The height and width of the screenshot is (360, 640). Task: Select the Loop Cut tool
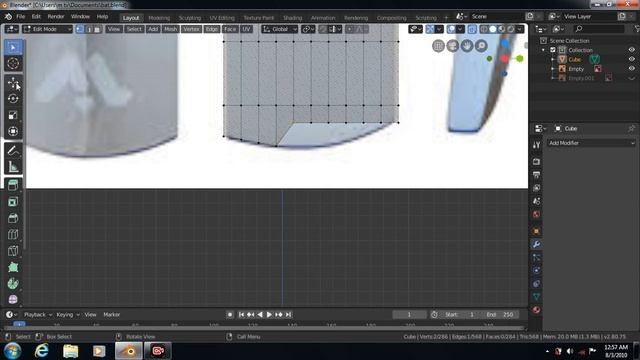[x=13, y=235]
